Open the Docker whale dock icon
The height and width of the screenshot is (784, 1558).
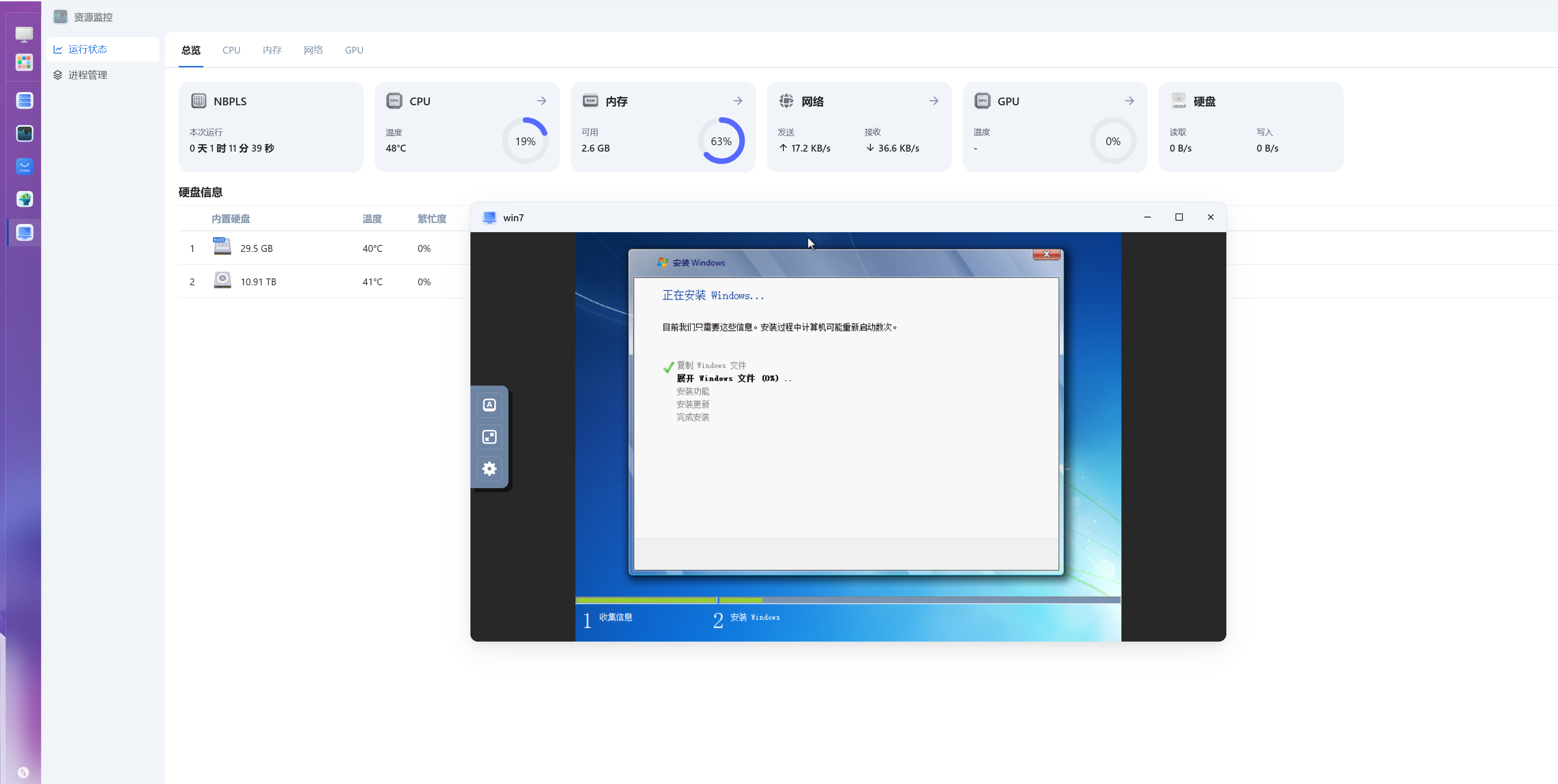pos(24,199)
